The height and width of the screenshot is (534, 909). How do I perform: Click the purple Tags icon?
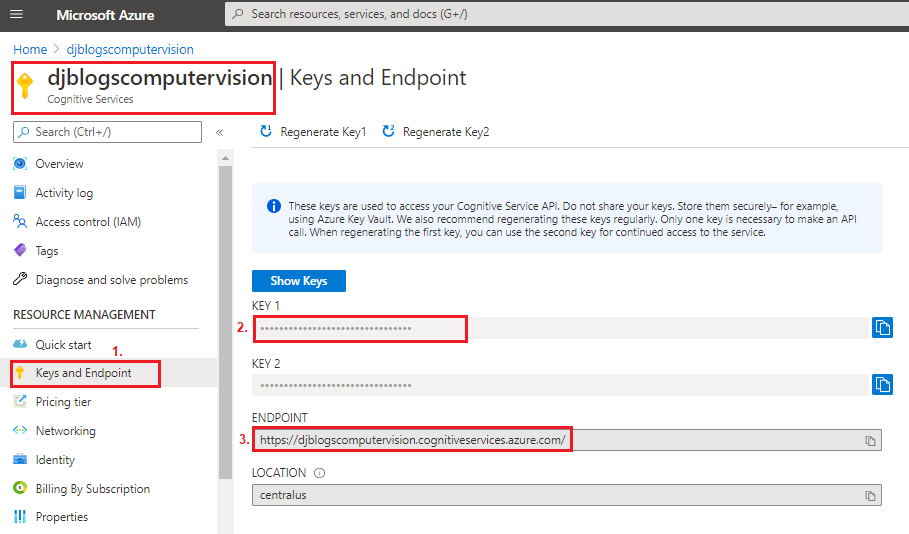click(x=20, y=250)
